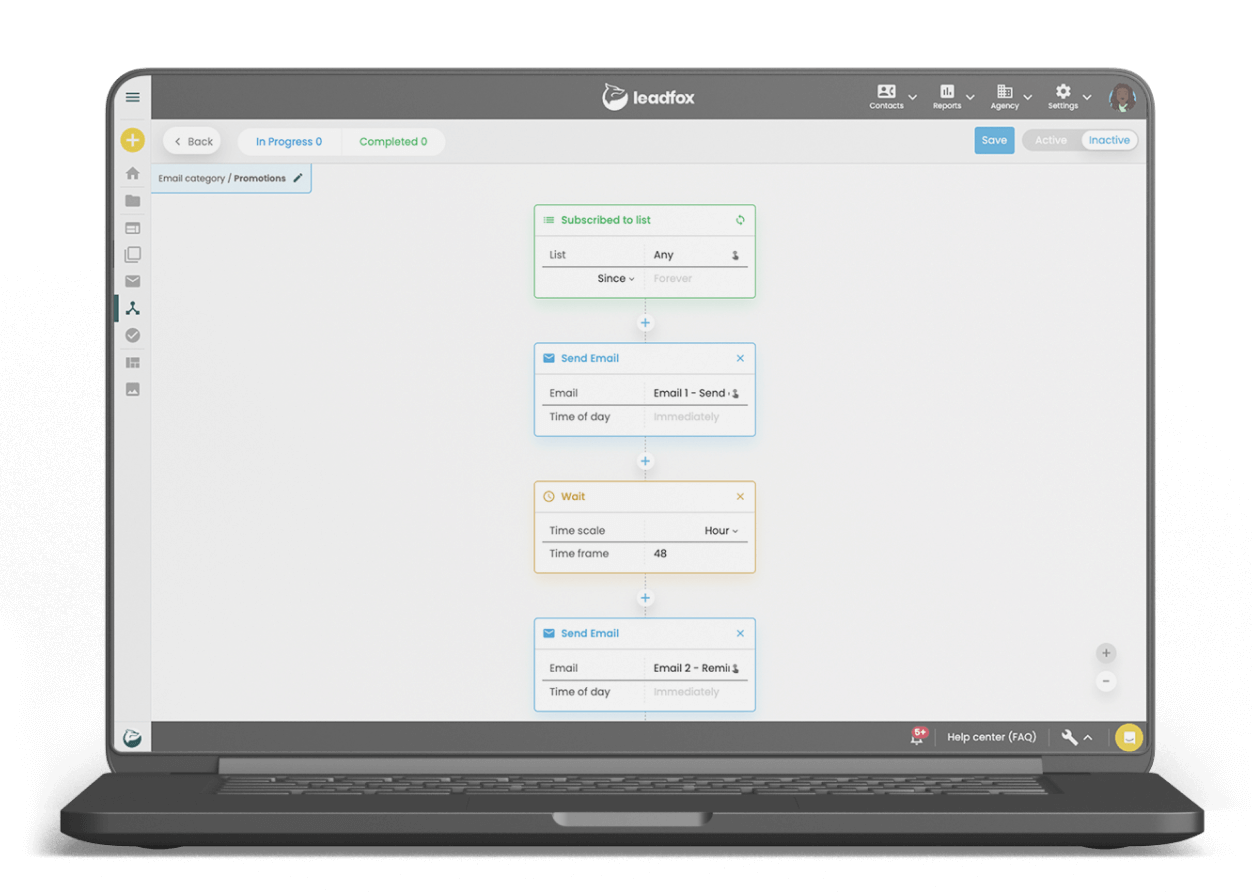Open the checkmark circle sidebar icon
Image resolution: width=1252 pixels, height=892 pixels.
pos(132,336)
